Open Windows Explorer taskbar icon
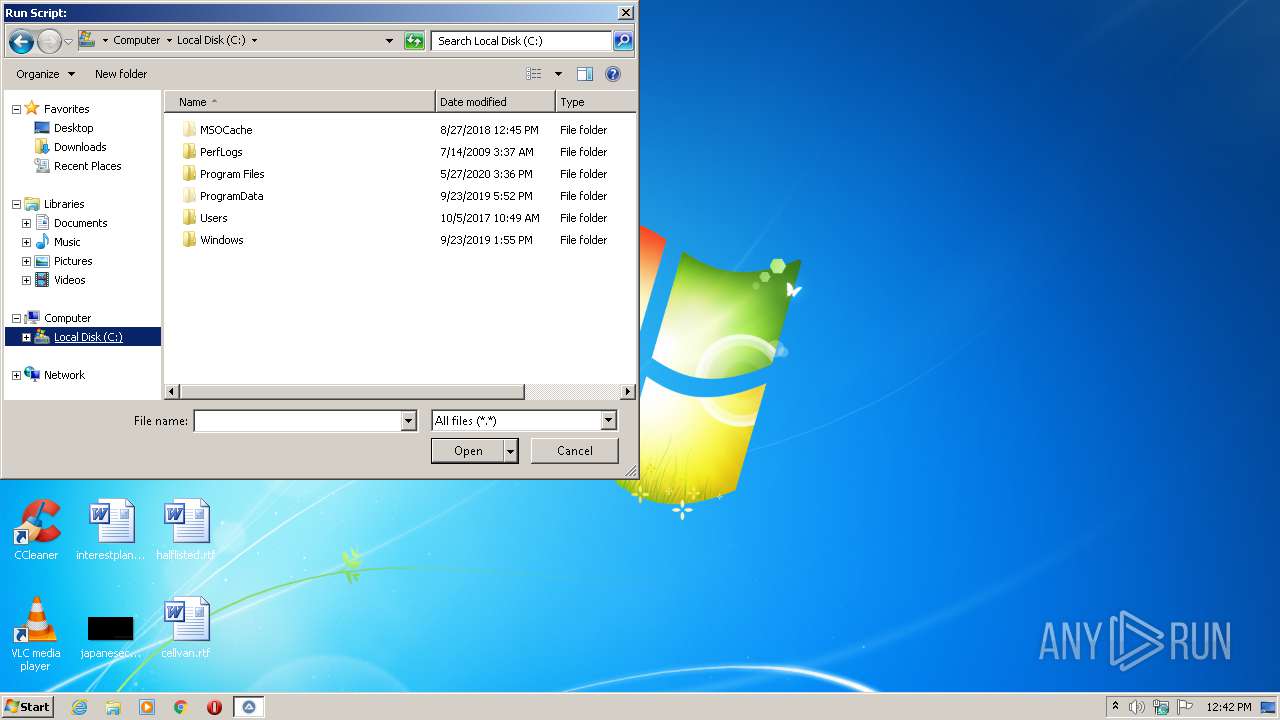 pyautogui.click(x=113, y=707)
